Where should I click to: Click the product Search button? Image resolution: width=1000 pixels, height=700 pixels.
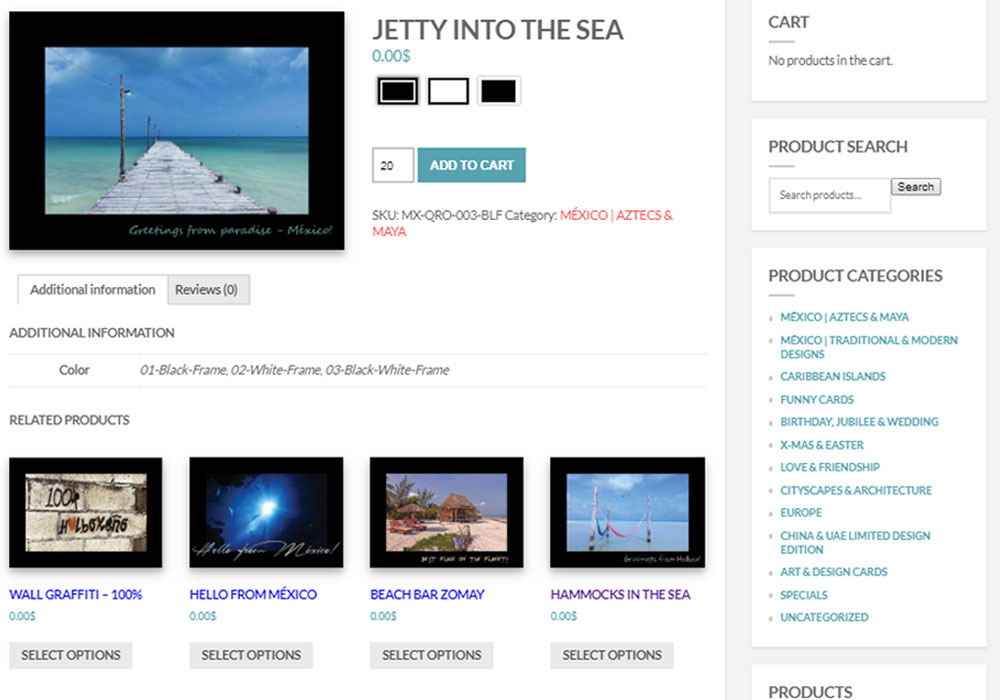click(x=916, y=187)
